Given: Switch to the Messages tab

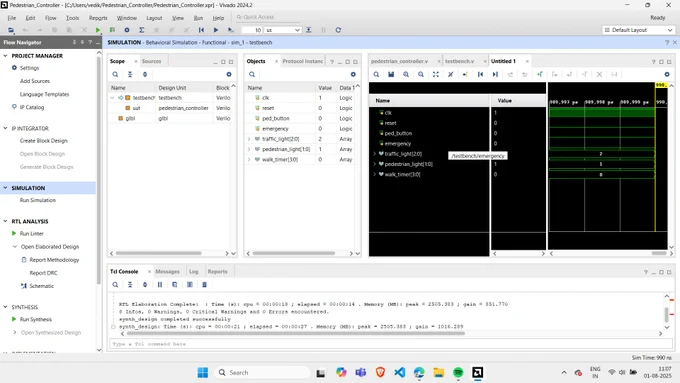Looking at the screenshot, I should [167, 272].
